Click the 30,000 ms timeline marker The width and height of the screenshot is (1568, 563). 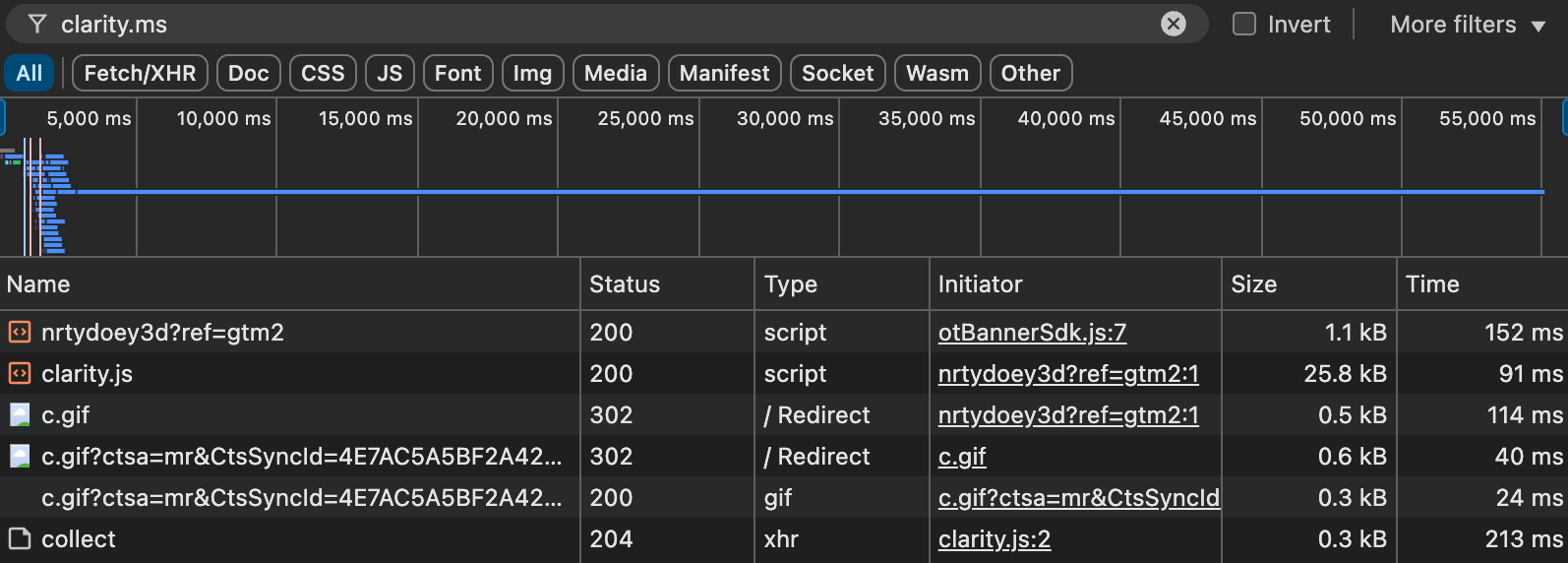point(785,119)
